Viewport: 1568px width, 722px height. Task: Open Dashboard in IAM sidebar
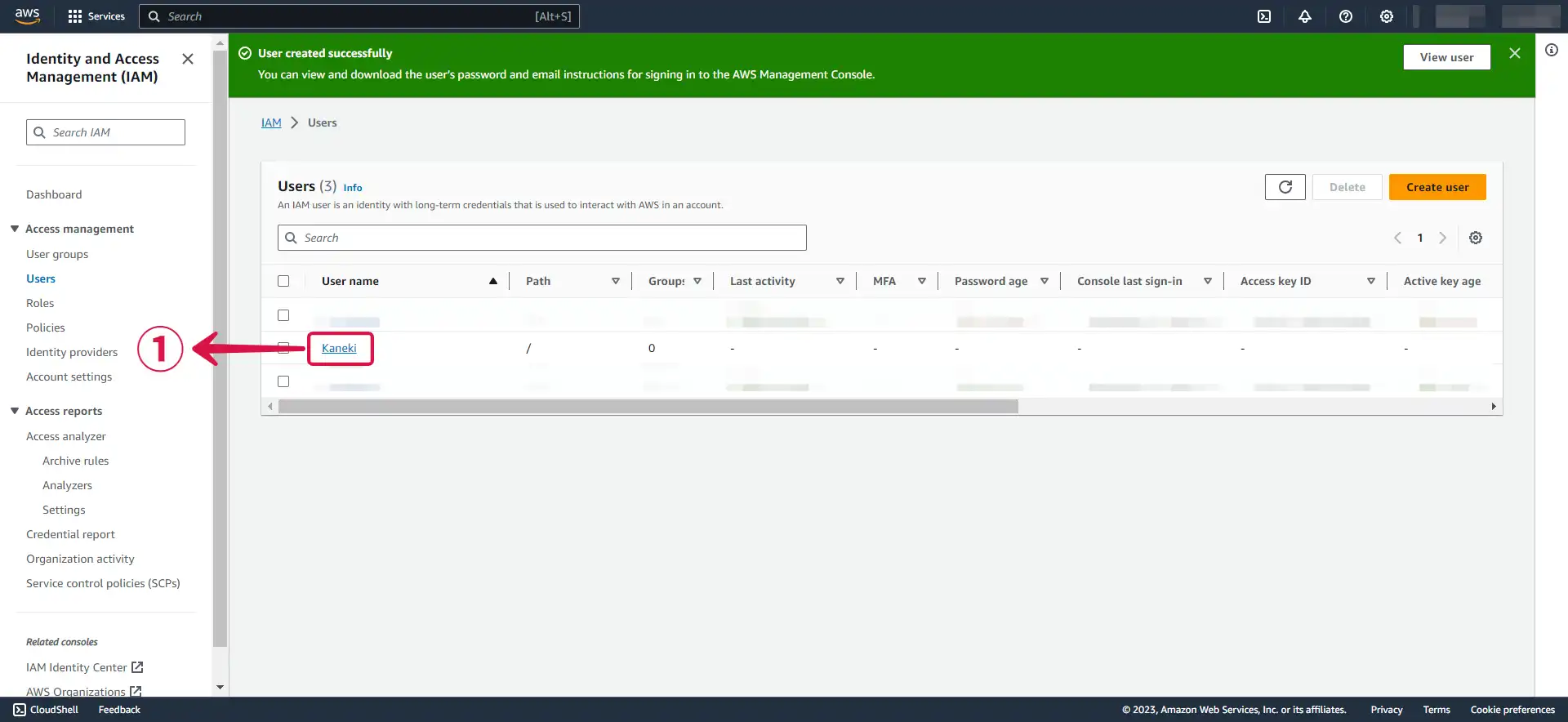[x=54, y=194]
